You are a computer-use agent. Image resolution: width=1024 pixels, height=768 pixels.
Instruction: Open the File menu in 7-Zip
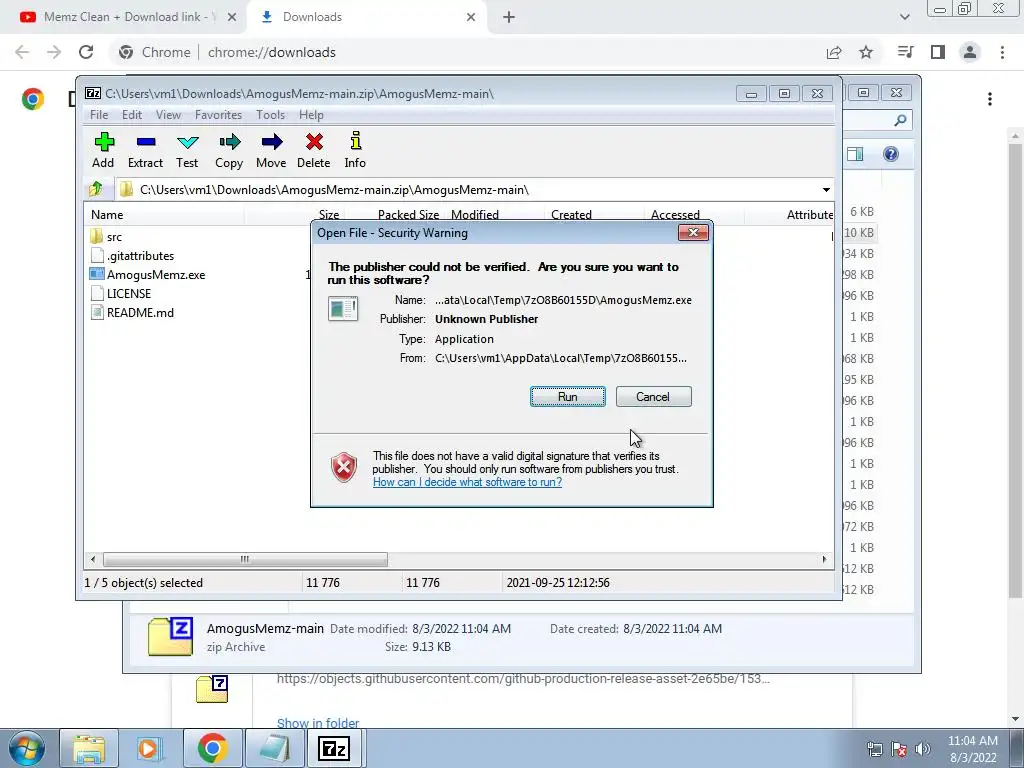pos(99,115)
